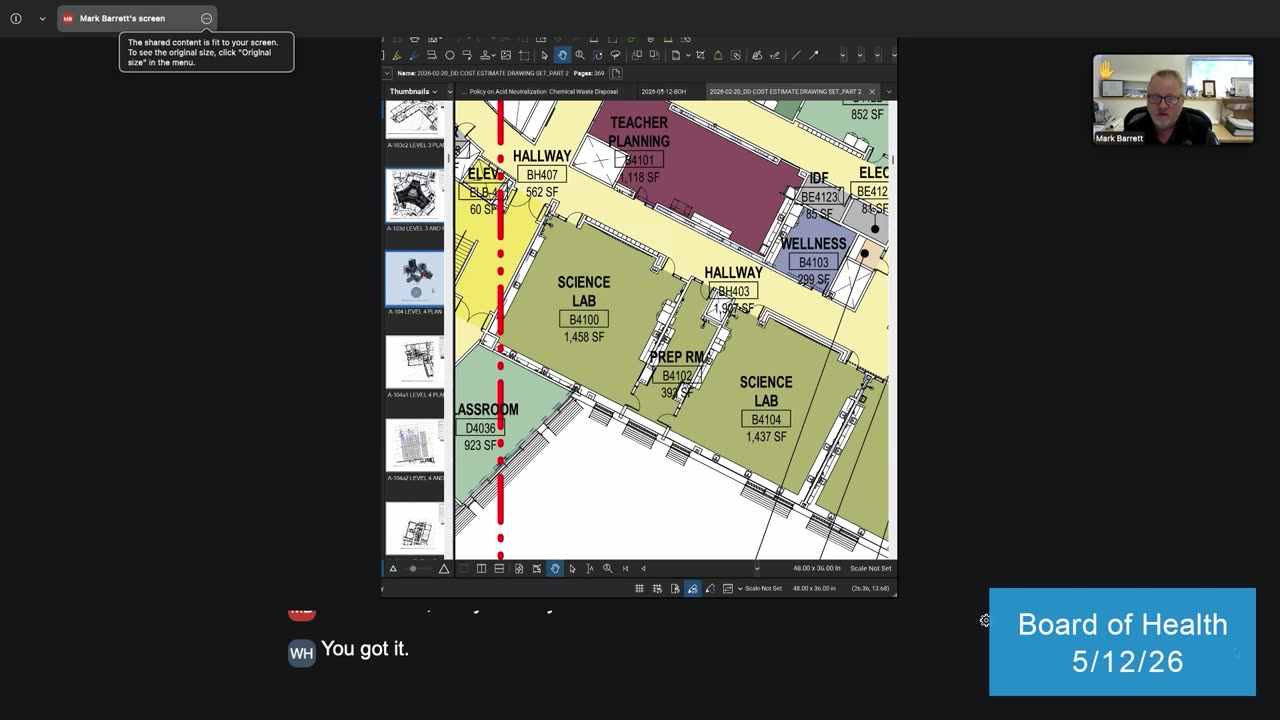Click the SCIENCE LAB B4104 room label
1280x720 pixels.
766,410
